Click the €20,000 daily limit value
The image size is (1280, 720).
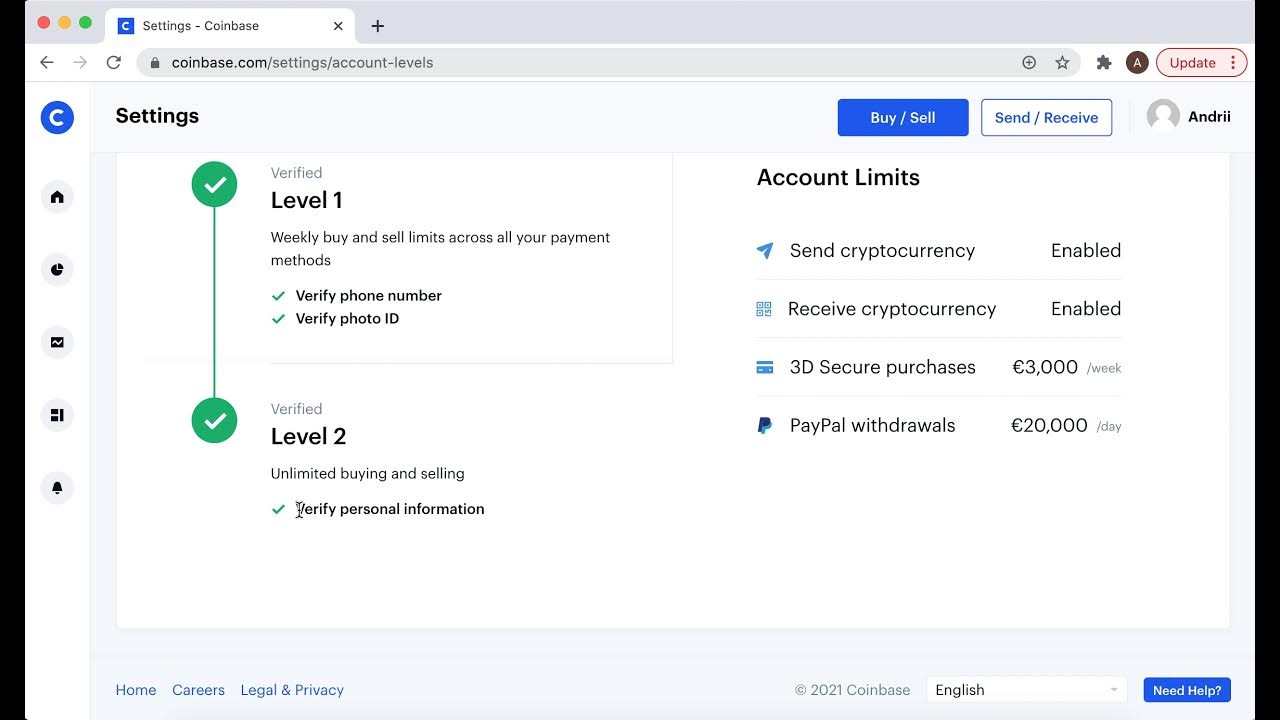[1049, 425]
